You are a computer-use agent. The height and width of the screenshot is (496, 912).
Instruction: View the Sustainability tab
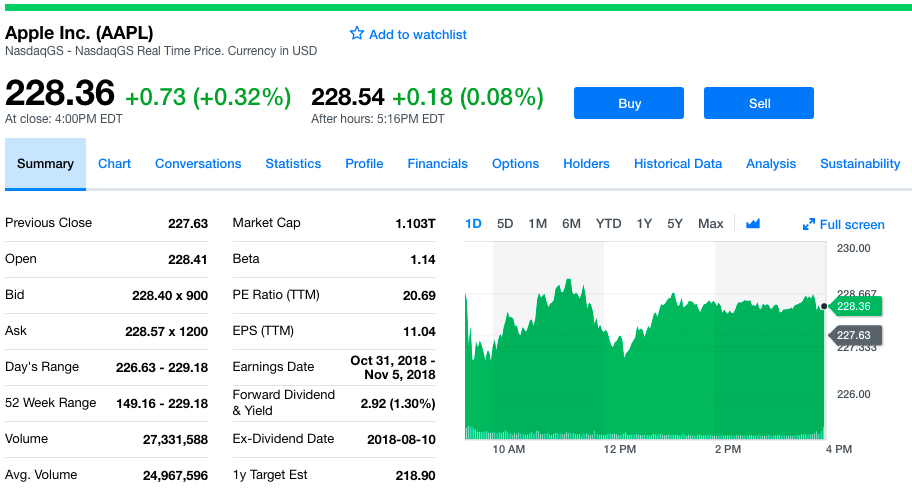coord(860,164)
